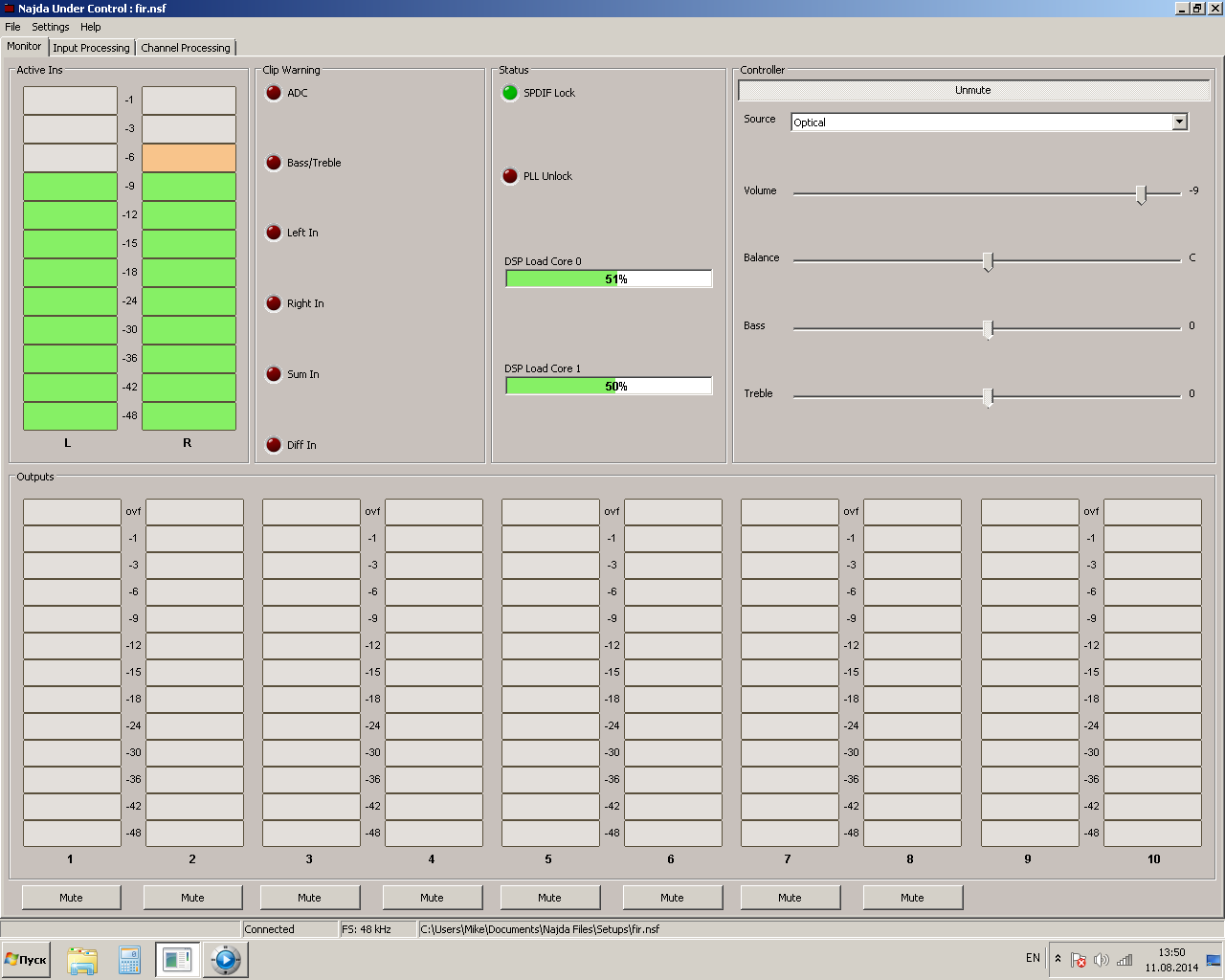Click the Balance slider handle
The height and width of the screenshot is (980, 1225).
pos(988,261)
